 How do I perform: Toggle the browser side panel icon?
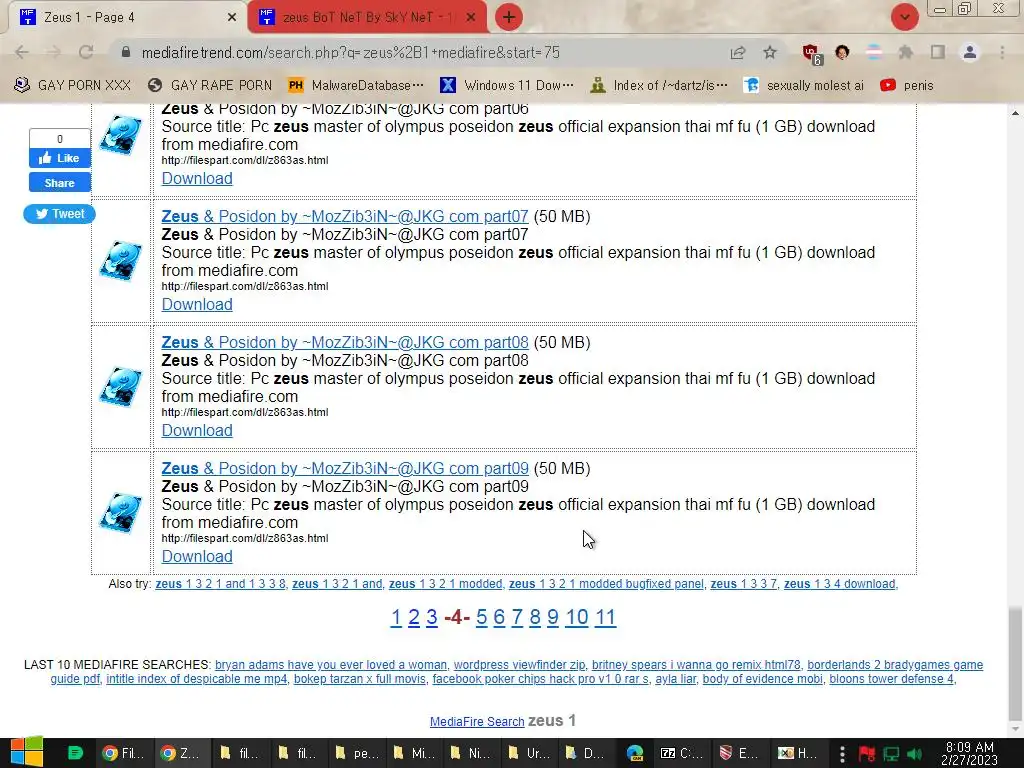pyautogui.click(x=938, y=52)
